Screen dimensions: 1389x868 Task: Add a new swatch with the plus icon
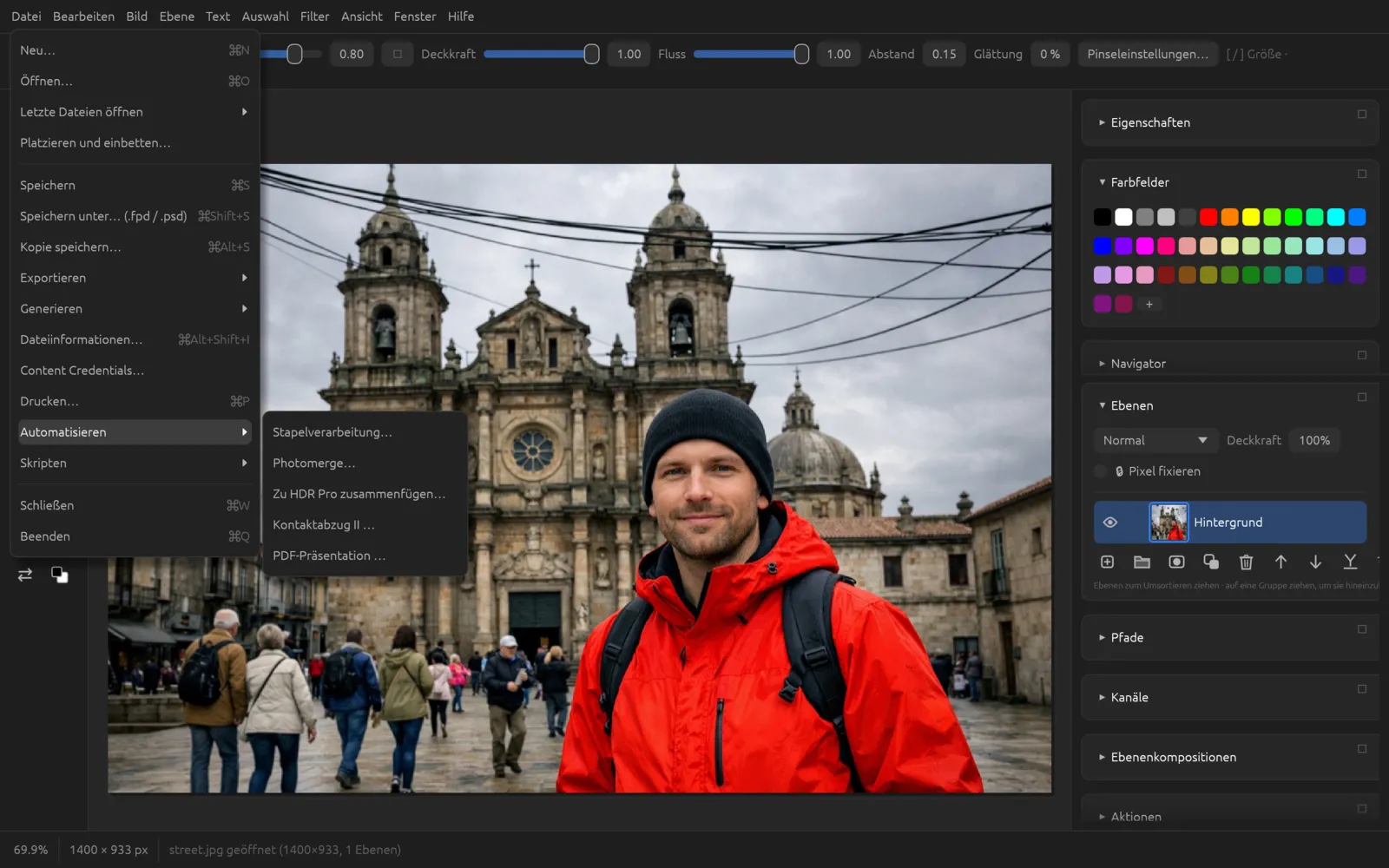coord(1149,304)
